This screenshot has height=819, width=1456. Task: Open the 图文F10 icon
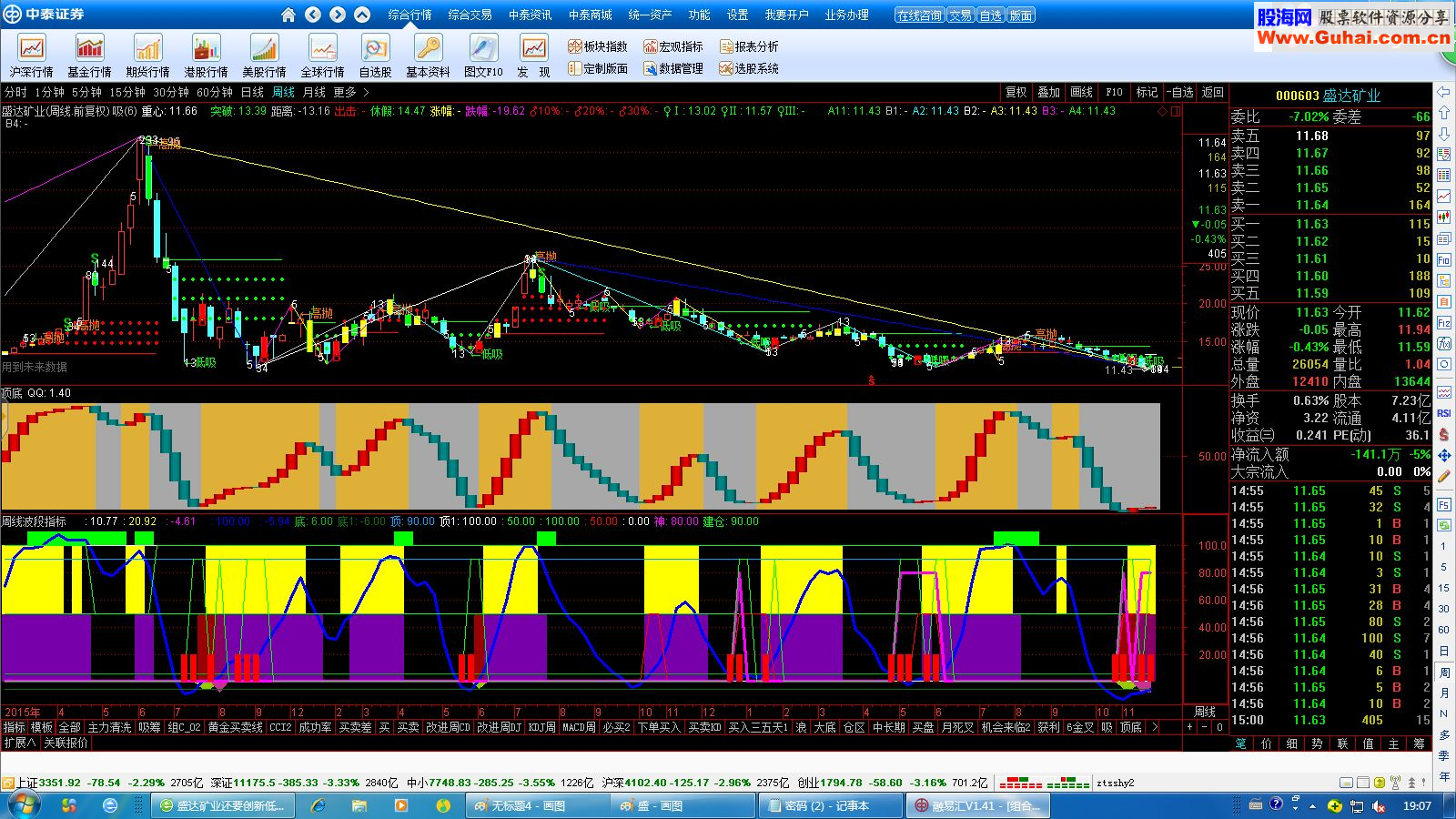(x=483, y=56)
